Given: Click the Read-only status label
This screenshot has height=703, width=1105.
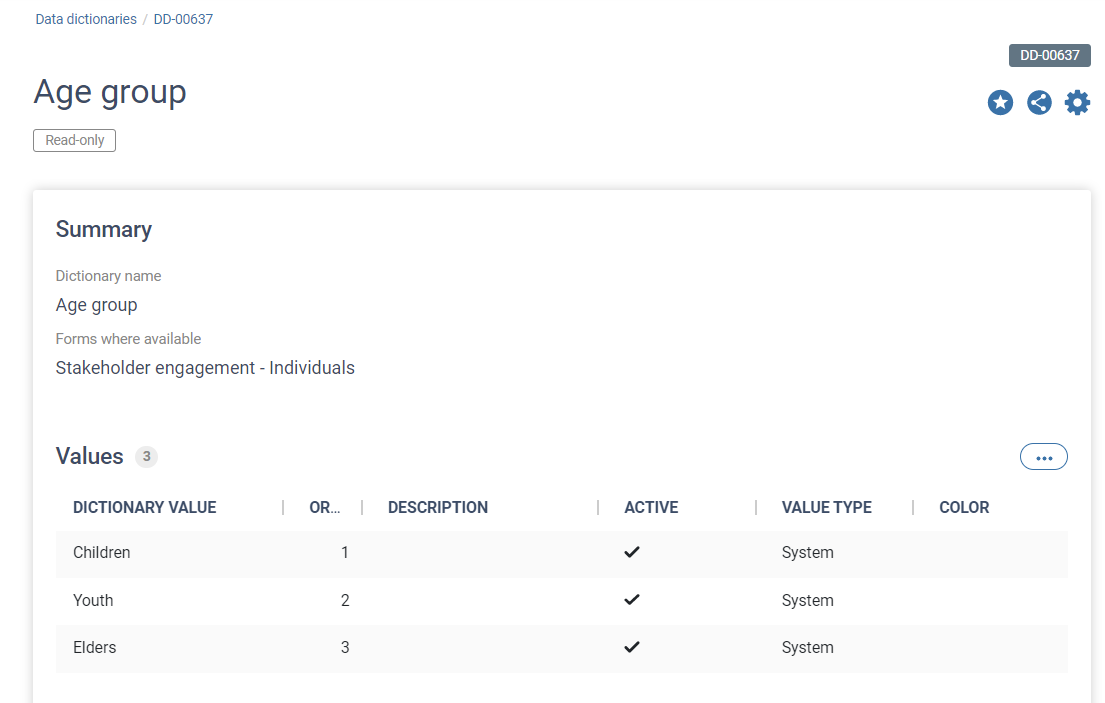Looking at the screenshot, I should (x=74, y=140).
